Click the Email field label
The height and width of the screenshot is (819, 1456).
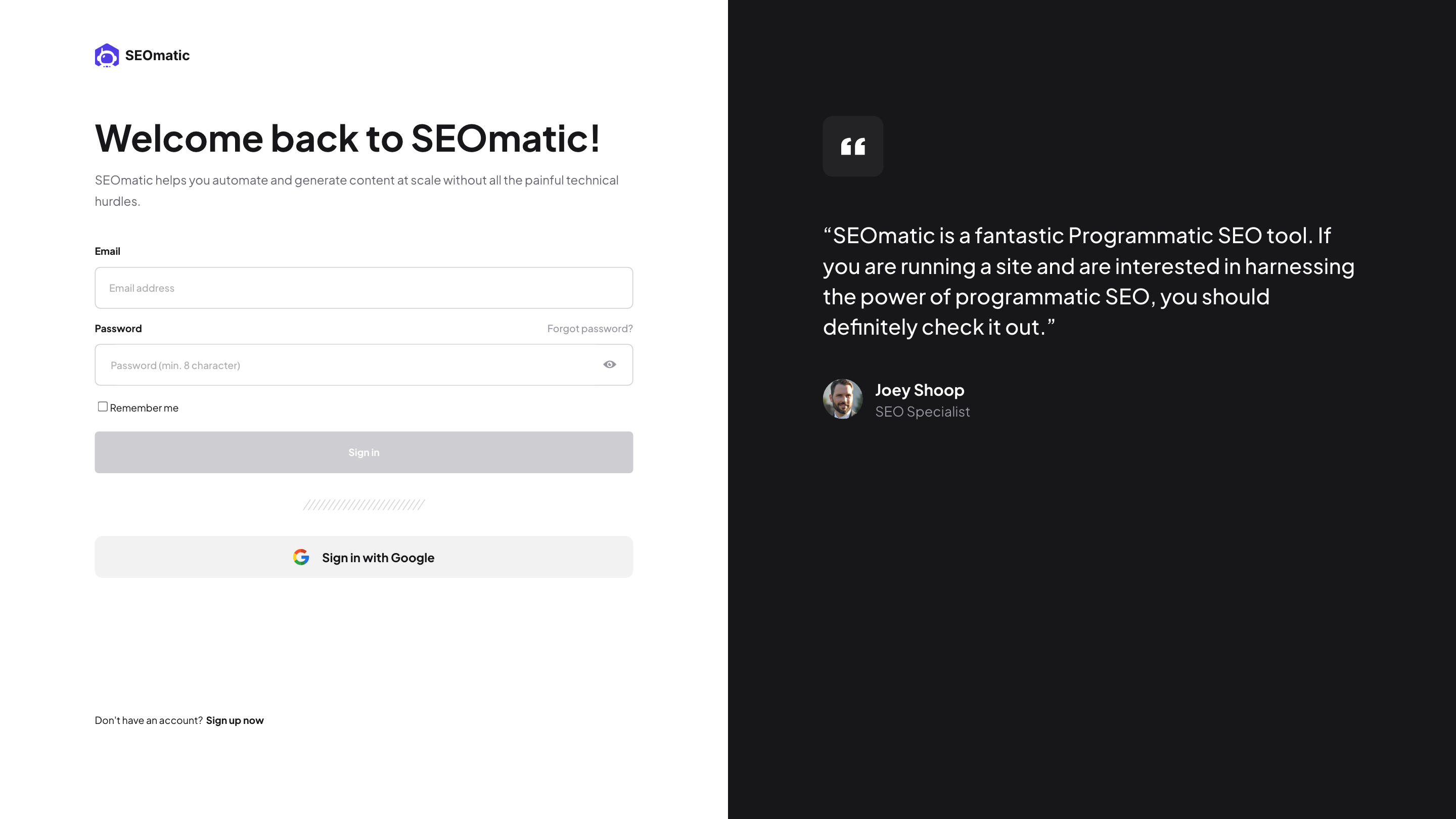pyautogui.click(x=108, y=251)
